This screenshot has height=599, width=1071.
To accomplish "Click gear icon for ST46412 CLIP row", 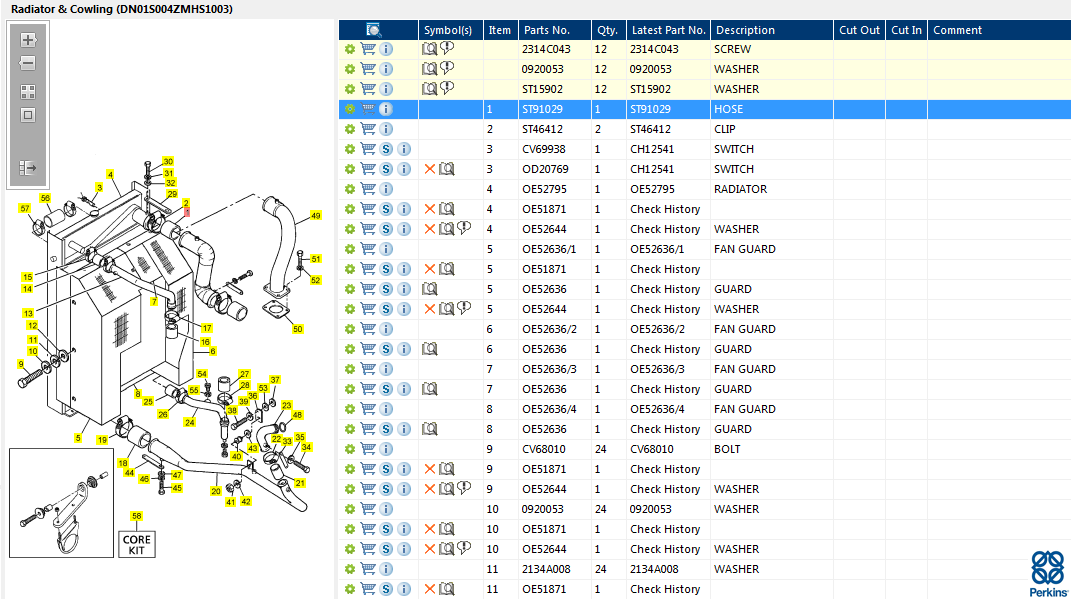I will [350, 128].
